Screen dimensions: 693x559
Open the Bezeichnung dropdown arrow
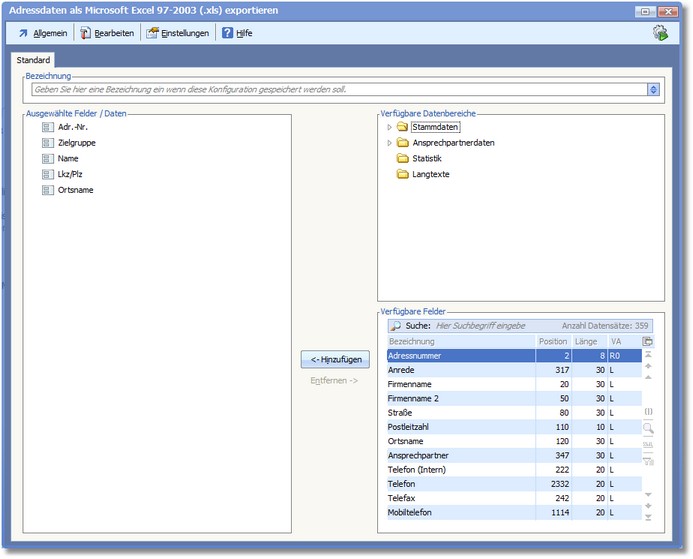(653, 89)
